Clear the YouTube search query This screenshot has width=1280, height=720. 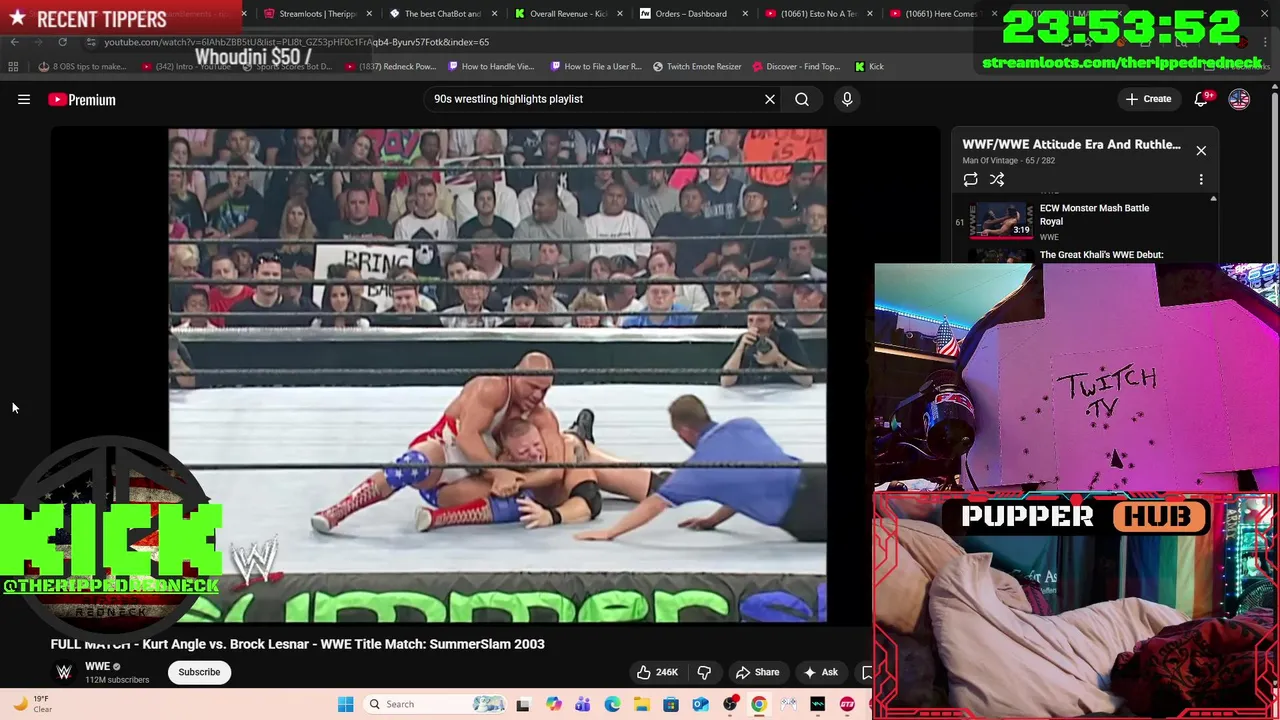[770, 99]
